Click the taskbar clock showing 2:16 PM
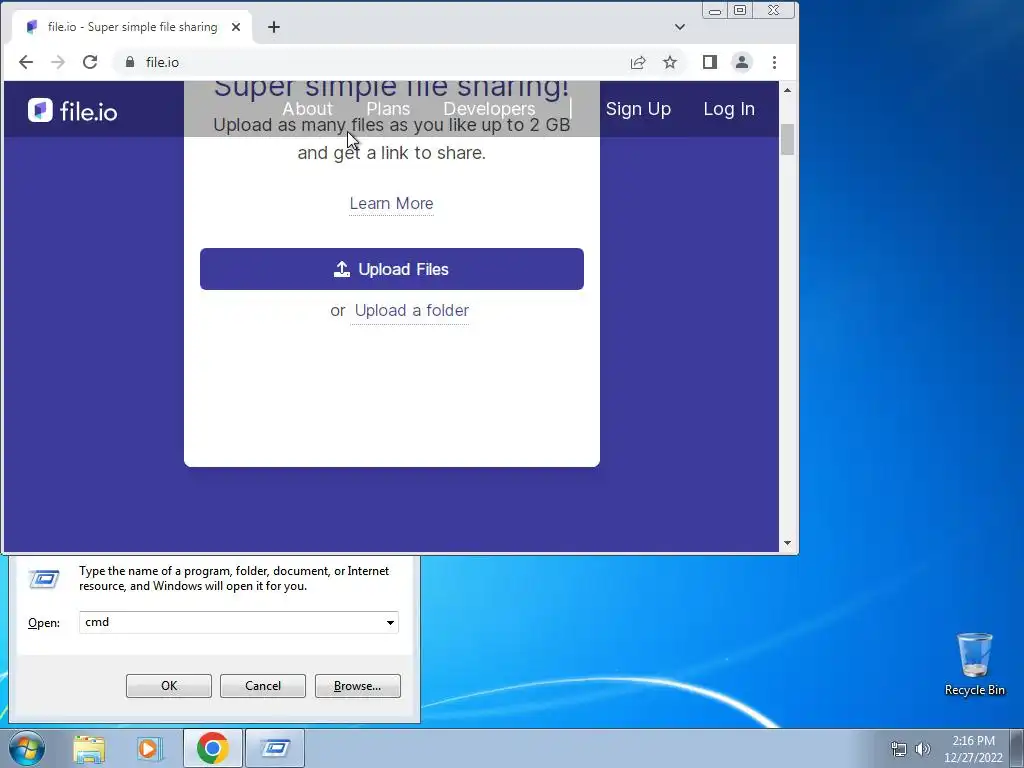The height and width of the screenshot is (768, 1024). [973, 749]
